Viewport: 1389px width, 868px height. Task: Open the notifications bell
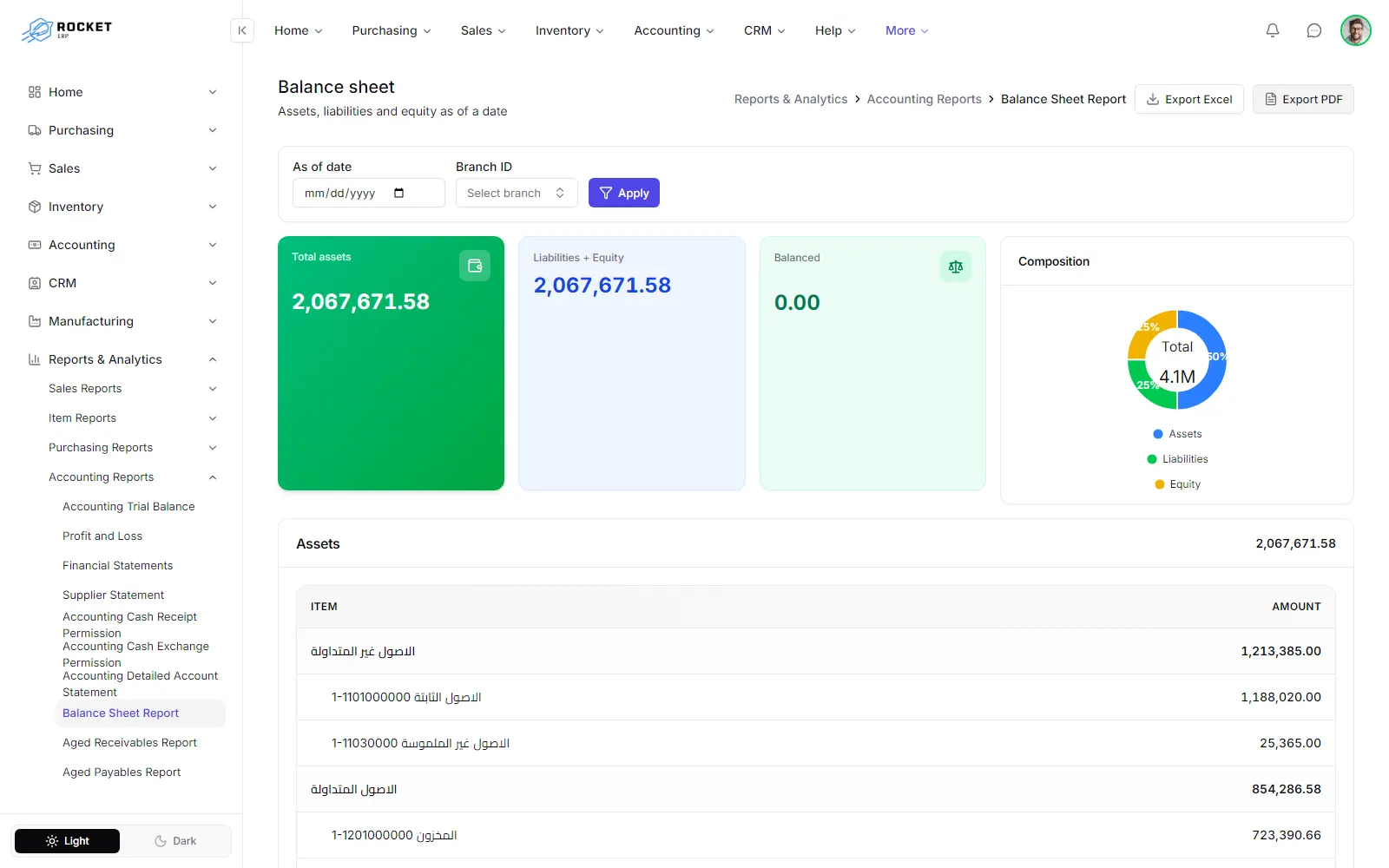(1273, 30)
